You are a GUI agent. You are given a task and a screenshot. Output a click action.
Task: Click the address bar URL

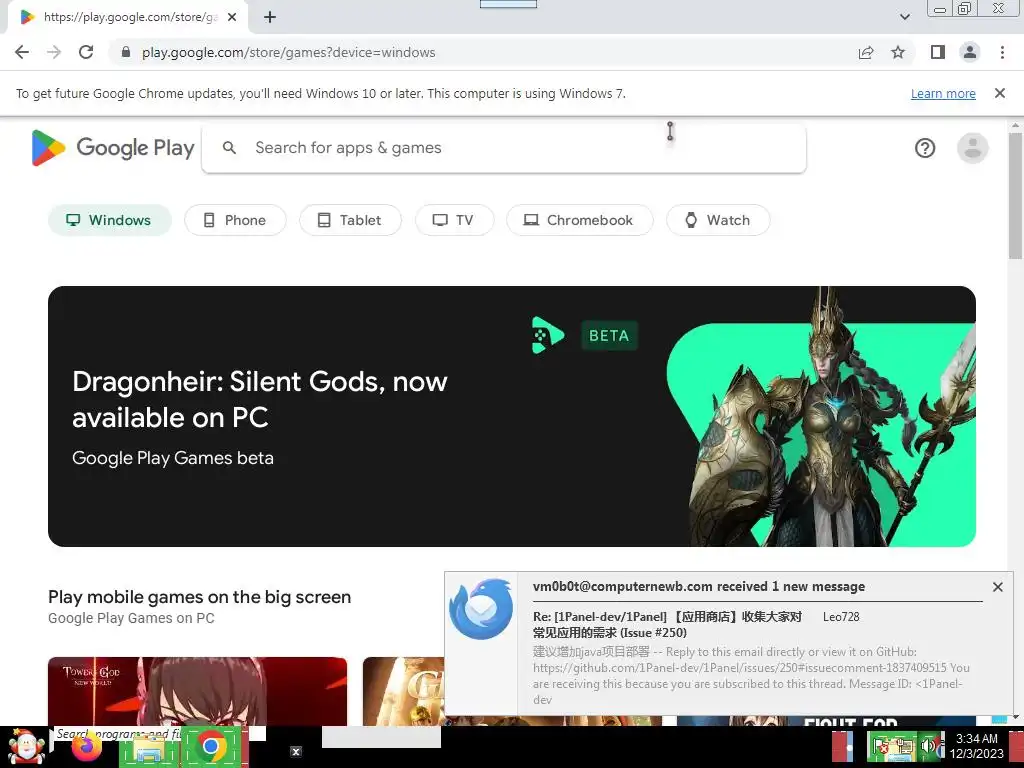pyautogui.click(x=289, y=52)
